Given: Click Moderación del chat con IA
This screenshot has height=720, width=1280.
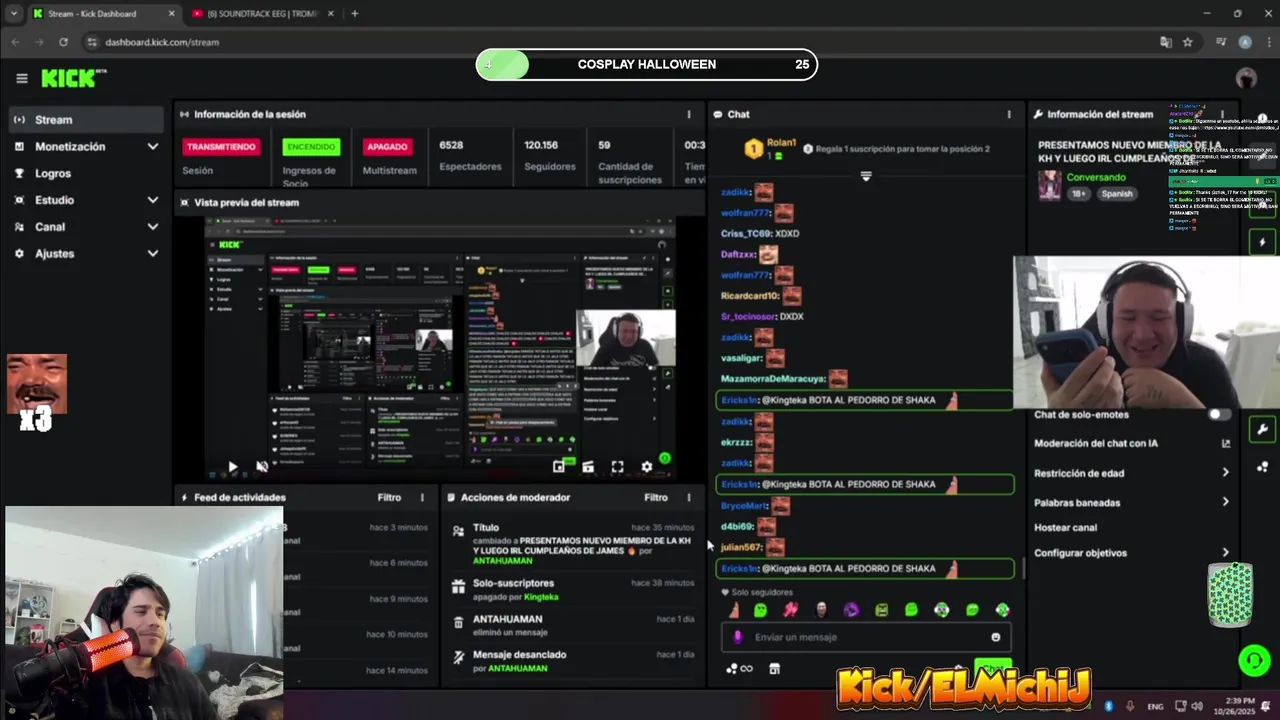Looking at the screenshot, I should pos(1096,443).
